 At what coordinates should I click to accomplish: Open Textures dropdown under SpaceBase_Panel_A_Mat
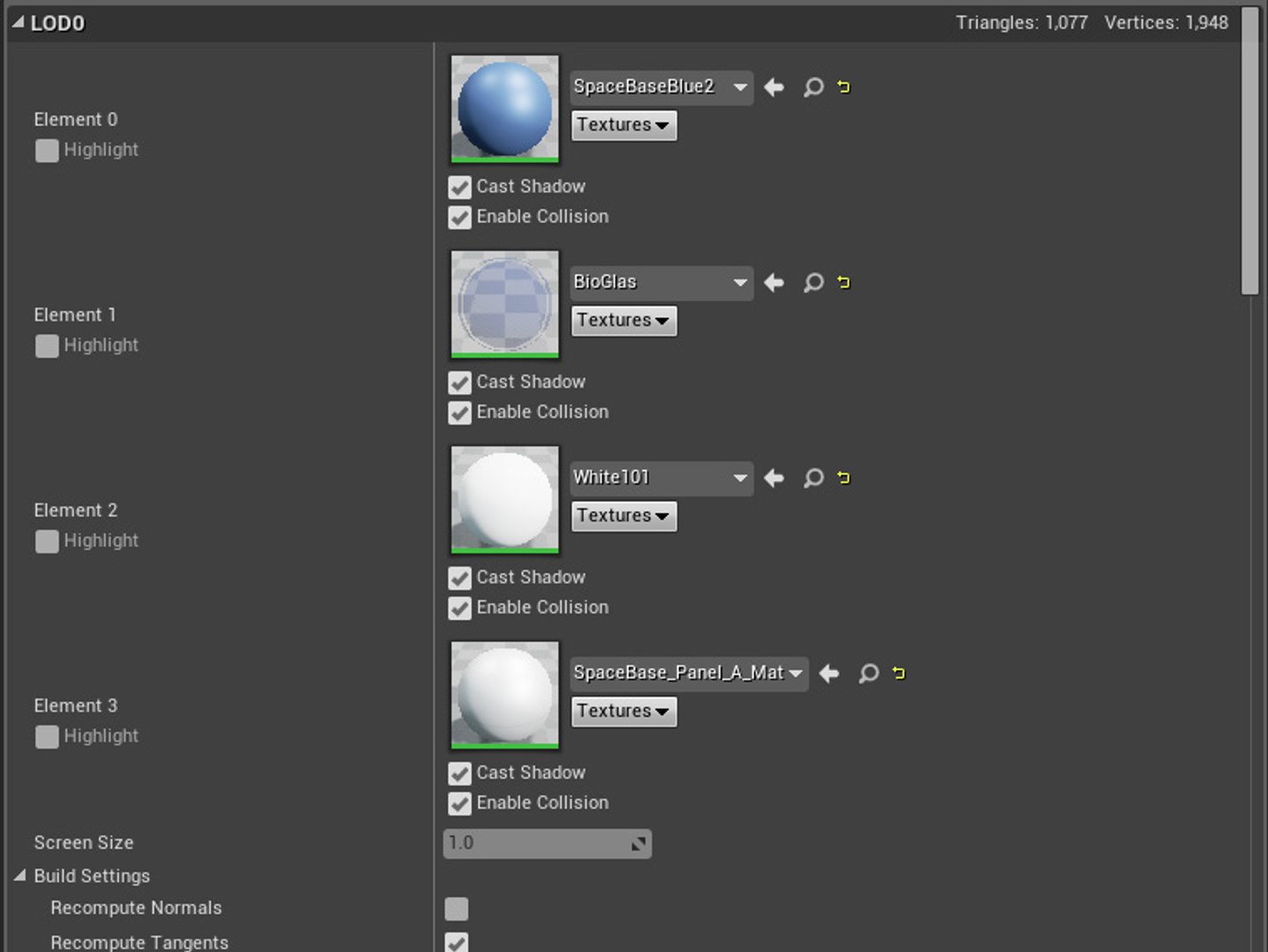(x=624, y=711)
